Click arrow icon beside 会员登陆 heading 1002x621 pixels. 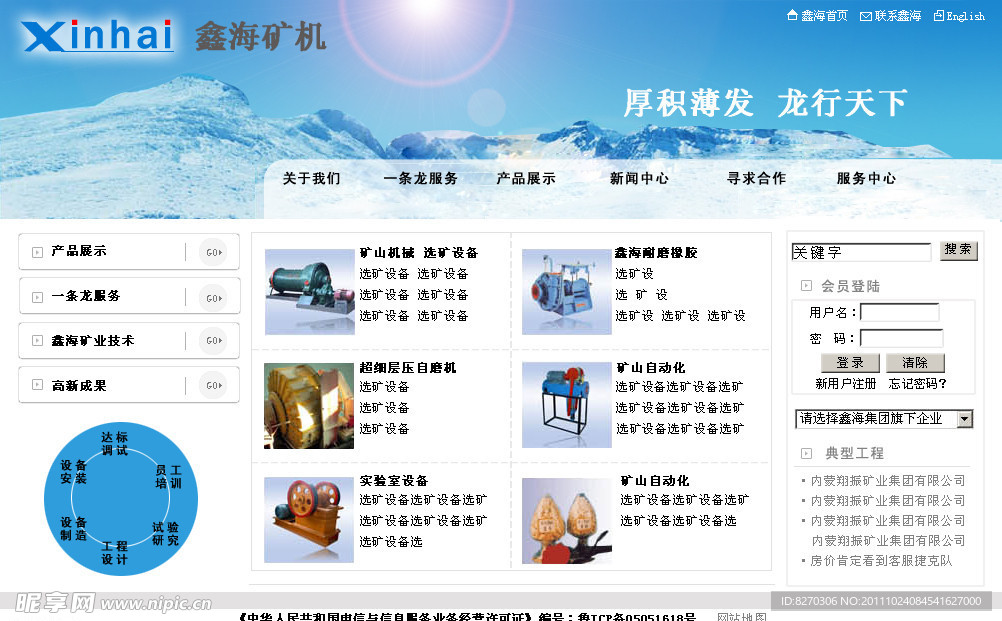[x=806, y=286]
